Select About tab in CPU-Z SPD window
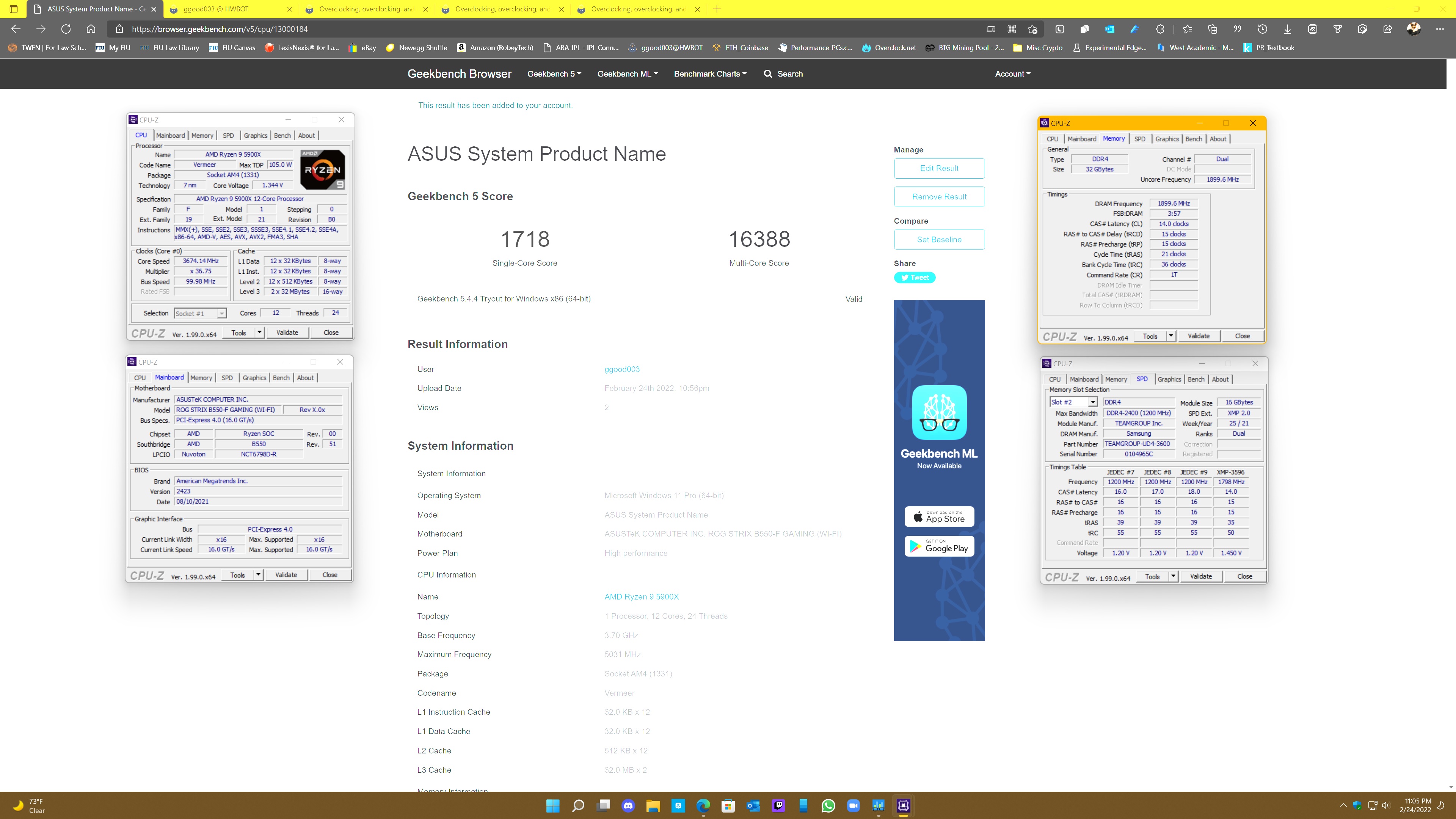 tap(1220, 379)
